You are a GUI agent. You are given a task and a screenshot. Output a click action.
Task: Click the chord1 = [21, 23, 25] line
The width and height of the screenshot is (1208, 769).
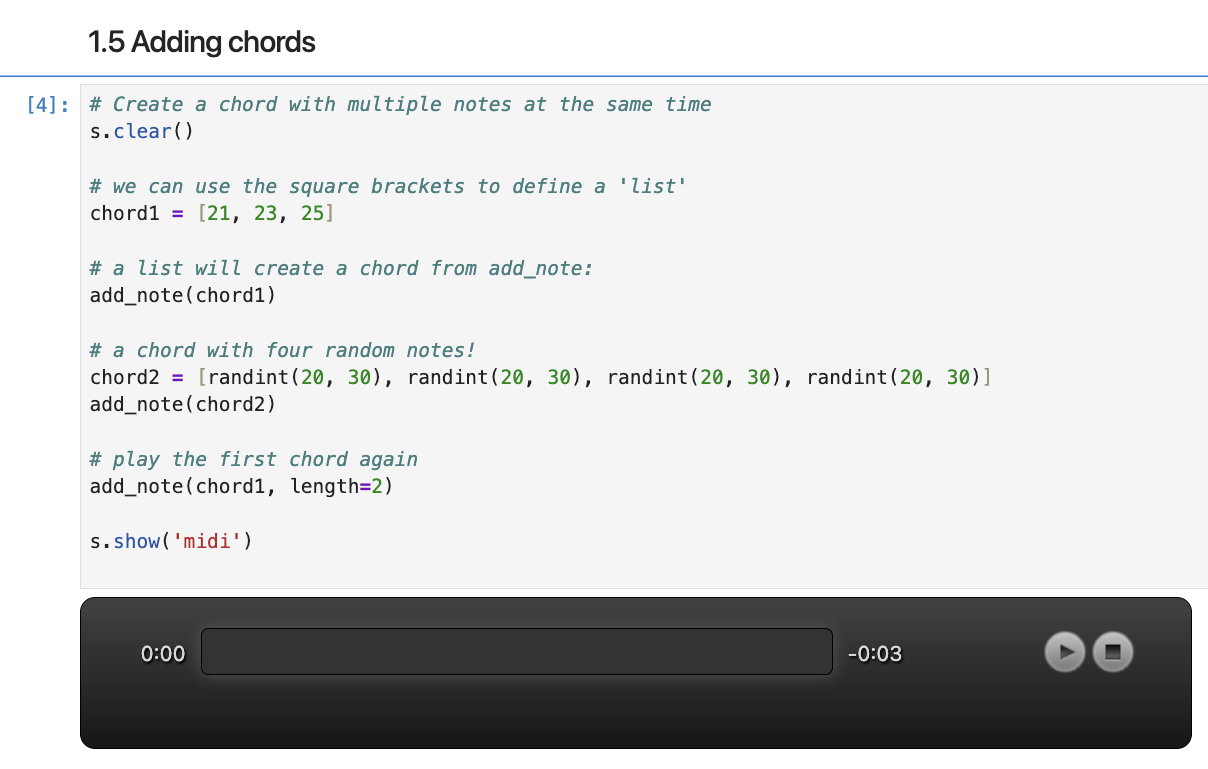click(x=212, y=213)
